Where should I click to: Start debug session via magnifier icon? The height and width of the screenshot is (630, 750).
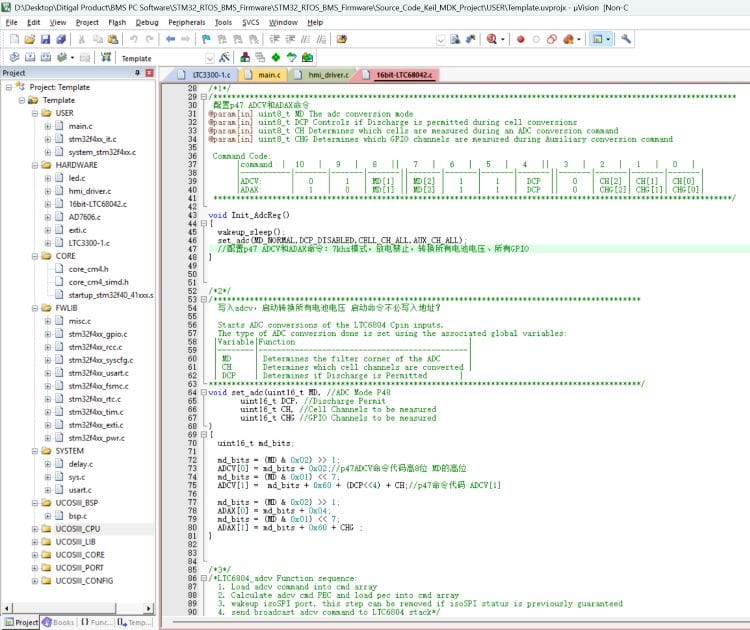[491, 39]
